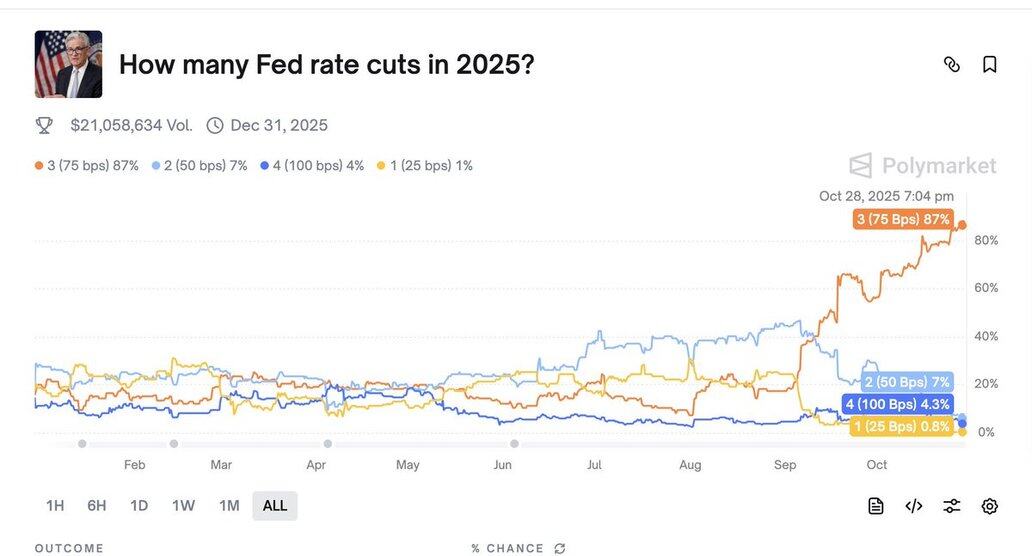Open the document notes icon below chart

[x=876, y=506]
